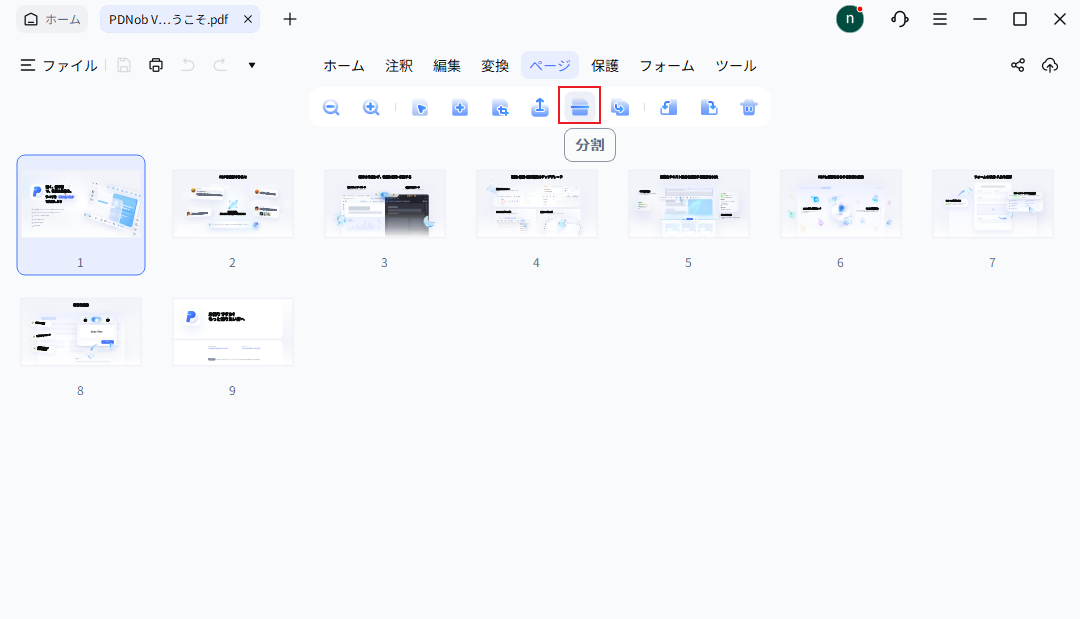The width and height of the screenshot is (1080, 619).
Task: Open the headset support icon
Action: click(899, 19)
